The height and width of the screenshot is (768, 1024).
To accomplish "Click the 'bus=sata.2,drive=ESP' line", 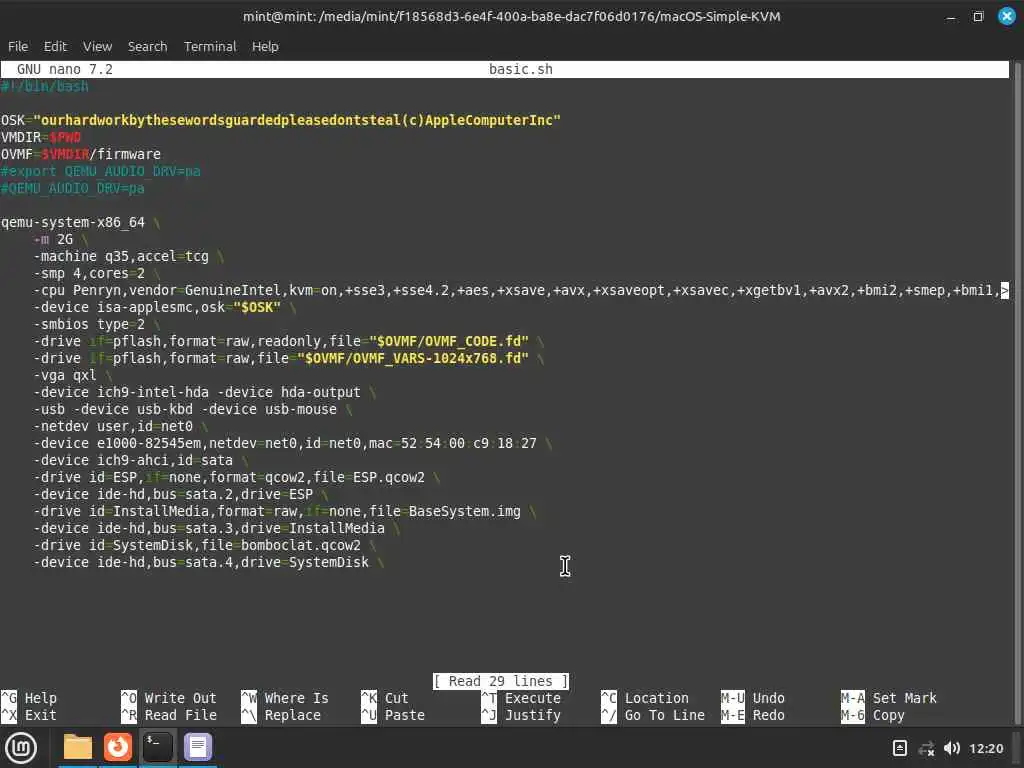I will click(x=180, y=494).
